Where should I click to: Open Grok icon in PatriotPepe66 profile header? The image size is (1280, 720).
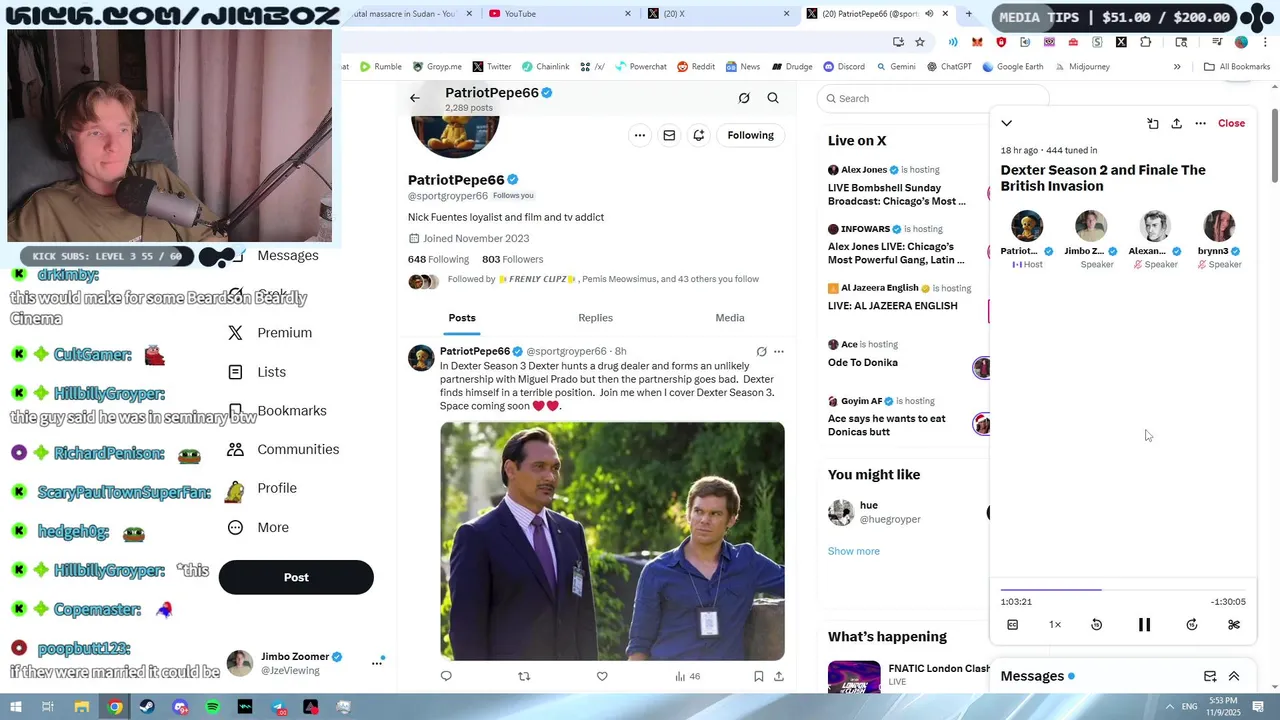point(744,98)
